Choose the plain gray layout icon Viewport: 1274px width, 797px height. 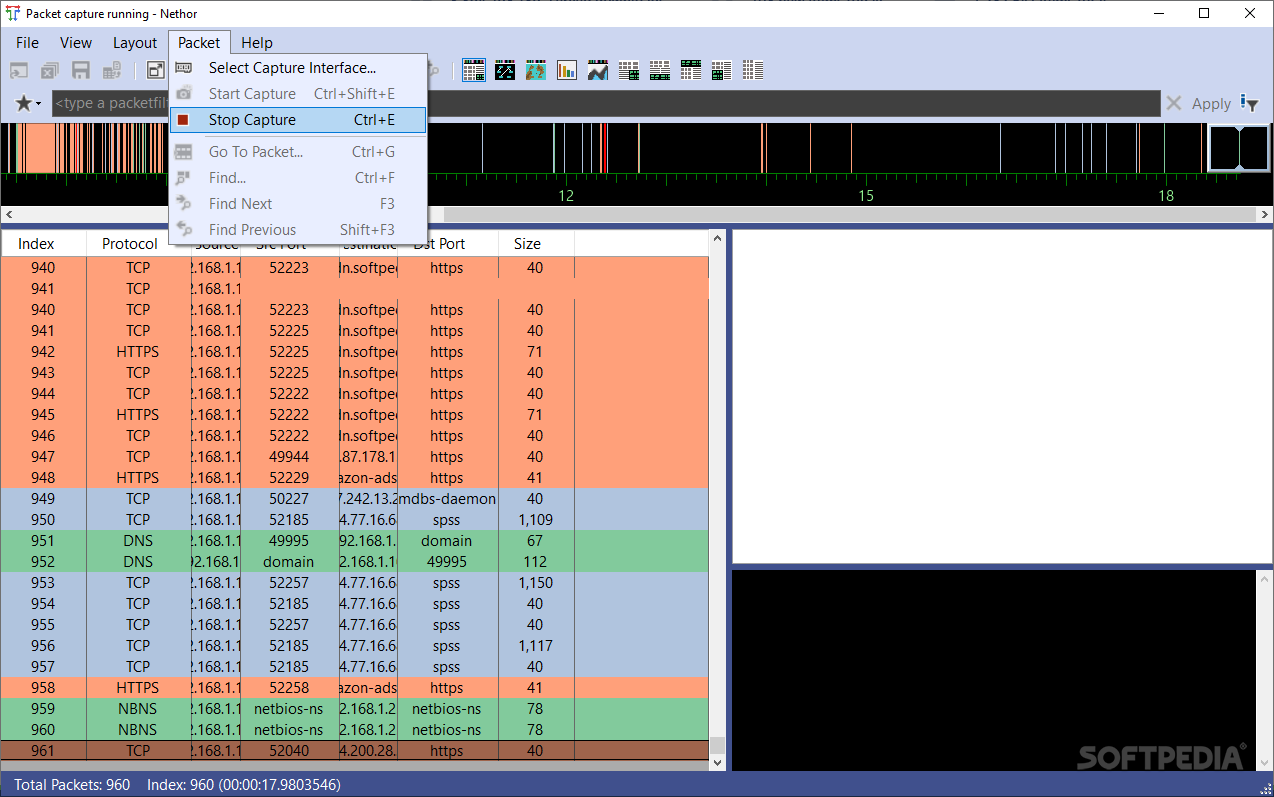click(x=753, y=70)
